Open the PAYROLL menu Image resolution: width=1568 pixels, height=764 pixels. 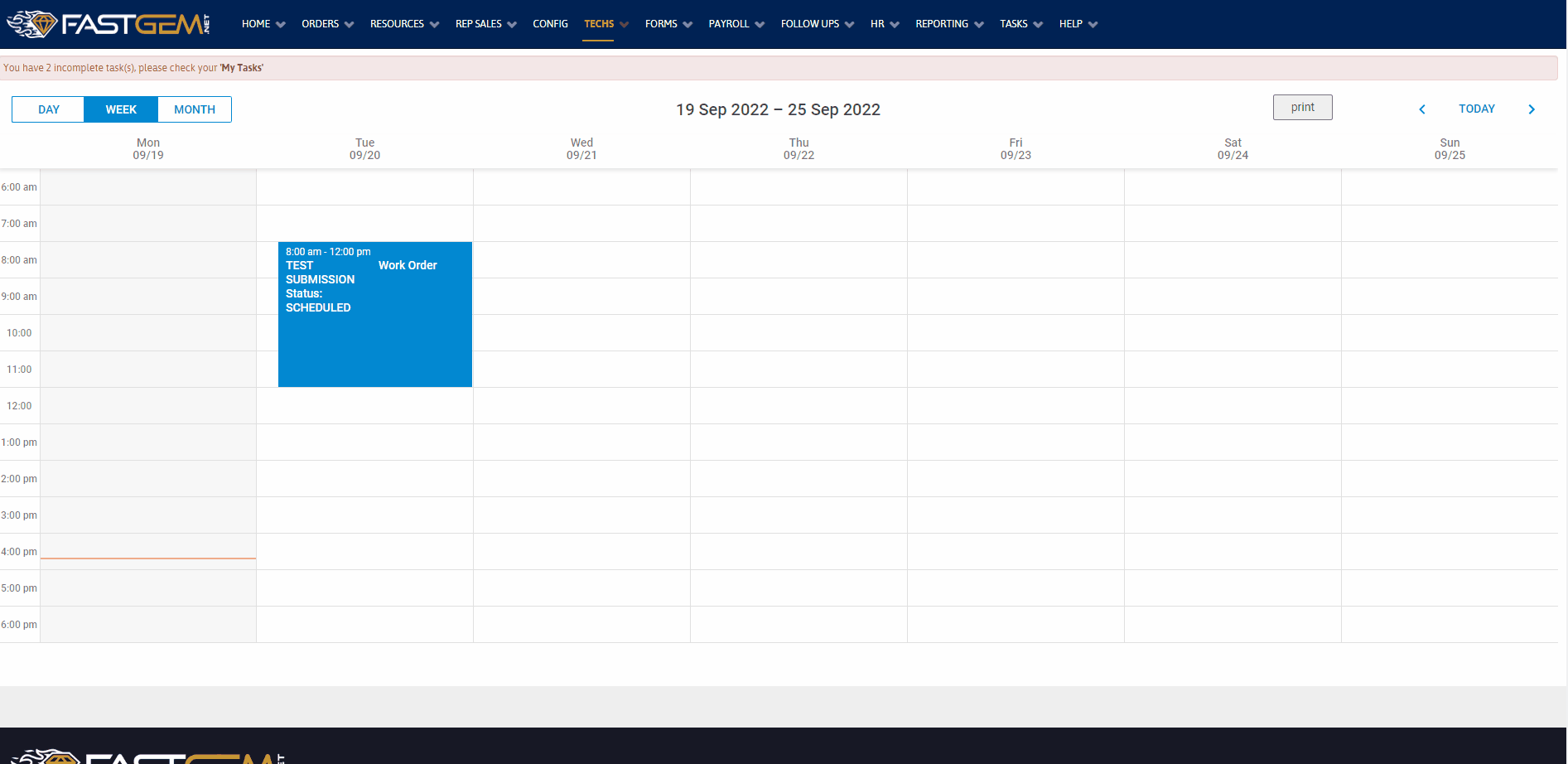[x=729, y=24]
